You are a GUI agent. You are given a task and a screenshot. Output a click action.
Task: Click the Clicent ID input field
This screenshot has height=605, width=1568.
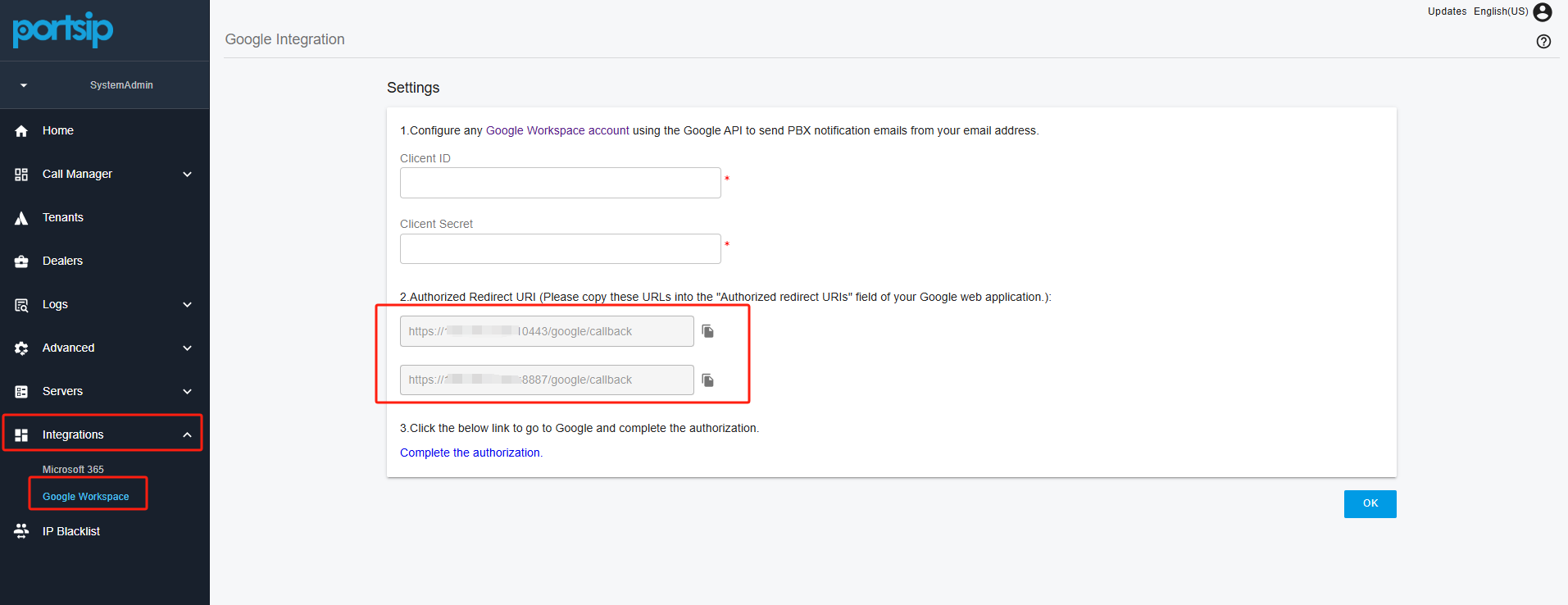coord(560,183)
